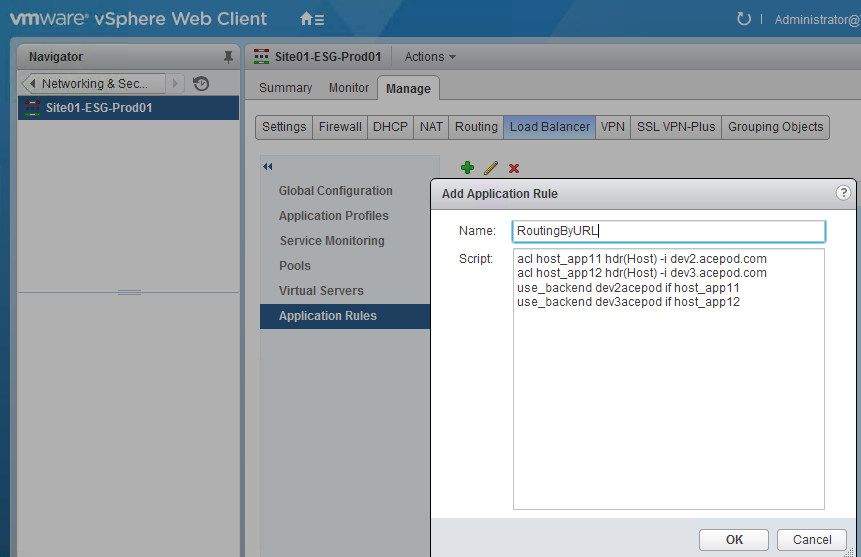861x557 pixels.
Task: Open the navigation history clock icon
Action: (x=201, y=83)
